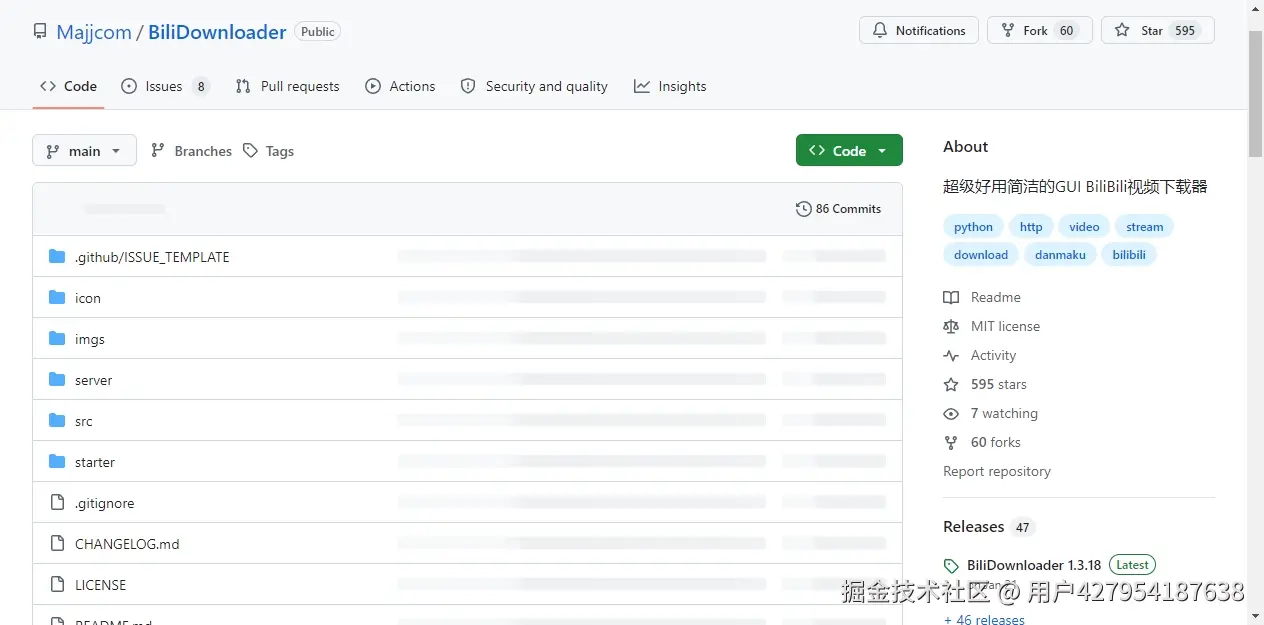Viewport: 1264px width, 625px height.
Task: Switch to the Code tab
Action: pos(68,86)
